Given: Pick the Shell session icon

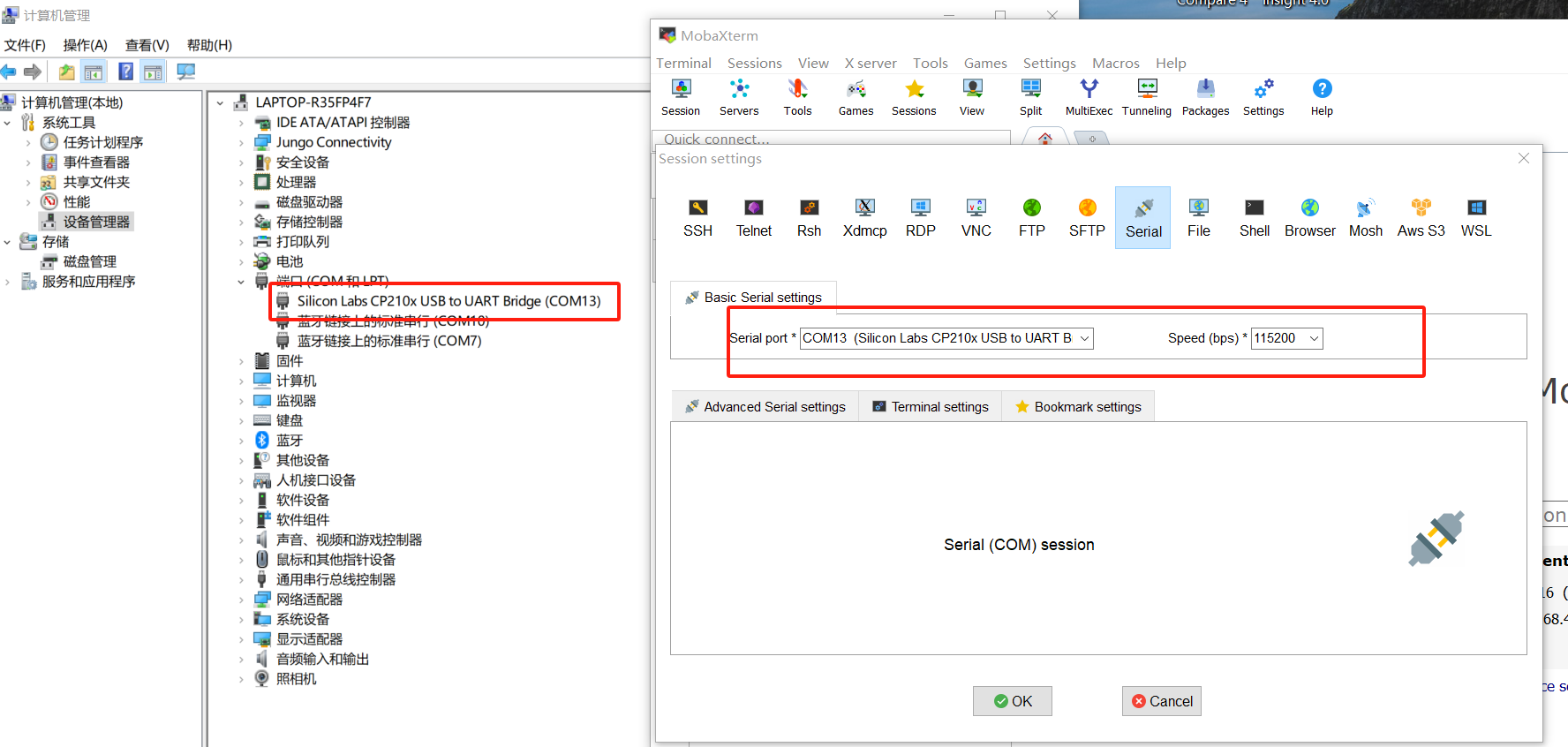Looking at the screenshot, I should click(x=1254, y=218).
